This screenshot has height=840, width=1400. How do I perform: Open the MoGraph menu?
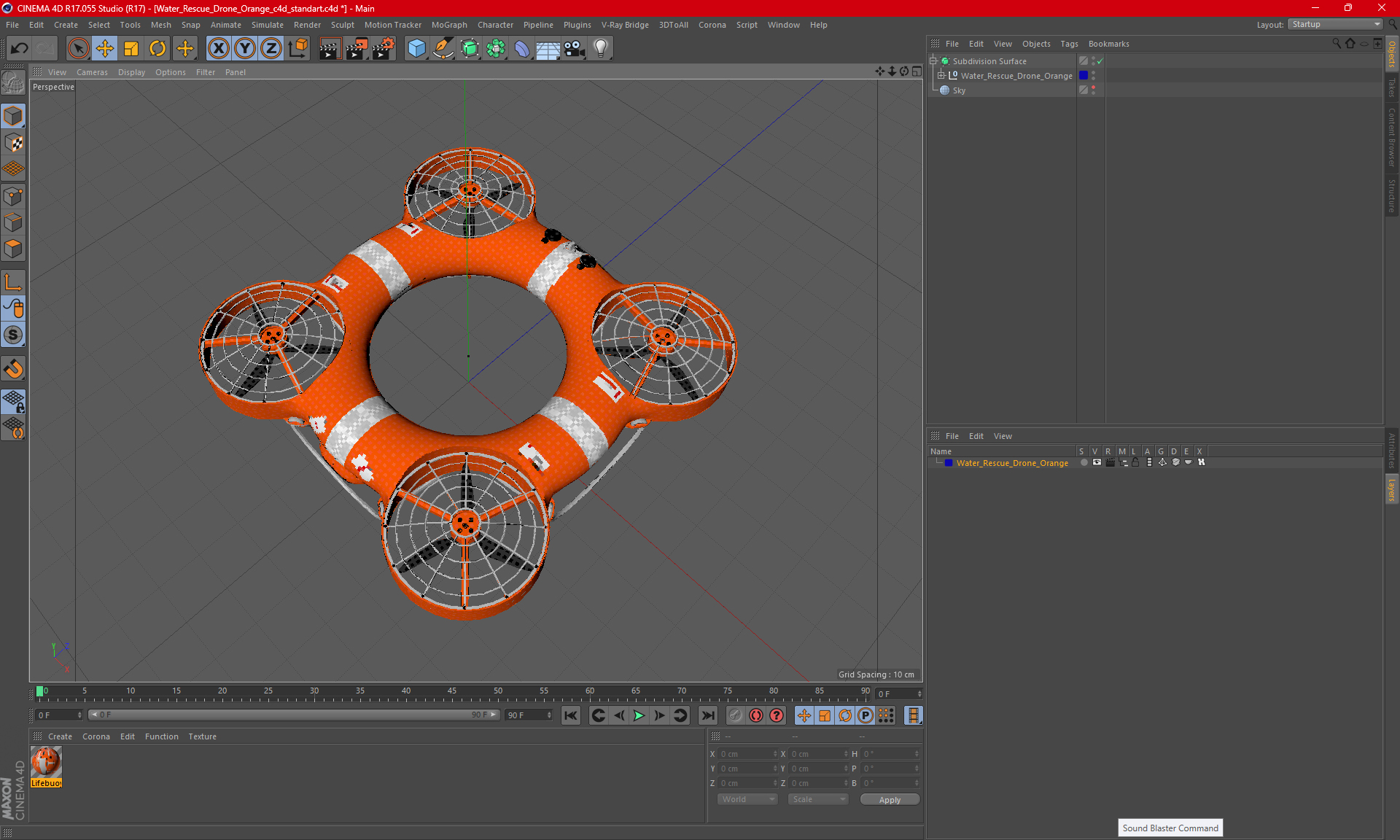point(448,25)
